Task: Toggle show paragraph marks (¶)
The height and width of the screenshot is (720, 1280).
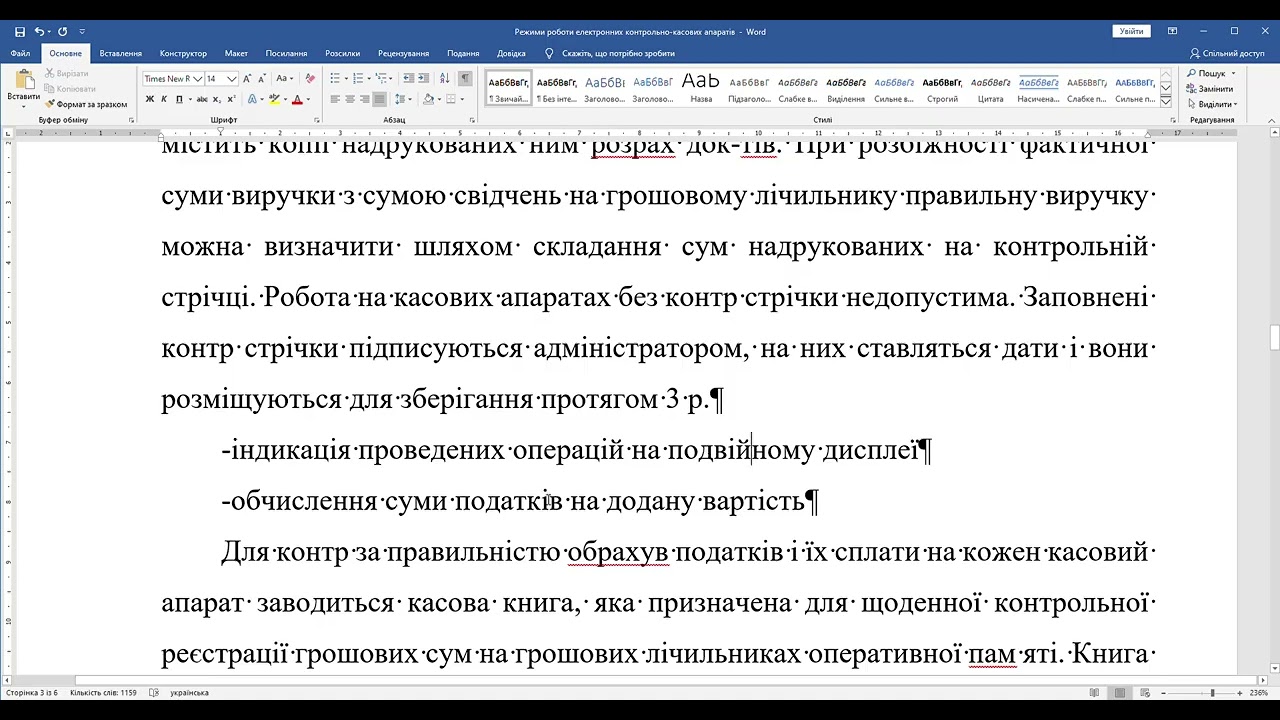Action: [465, 79]
